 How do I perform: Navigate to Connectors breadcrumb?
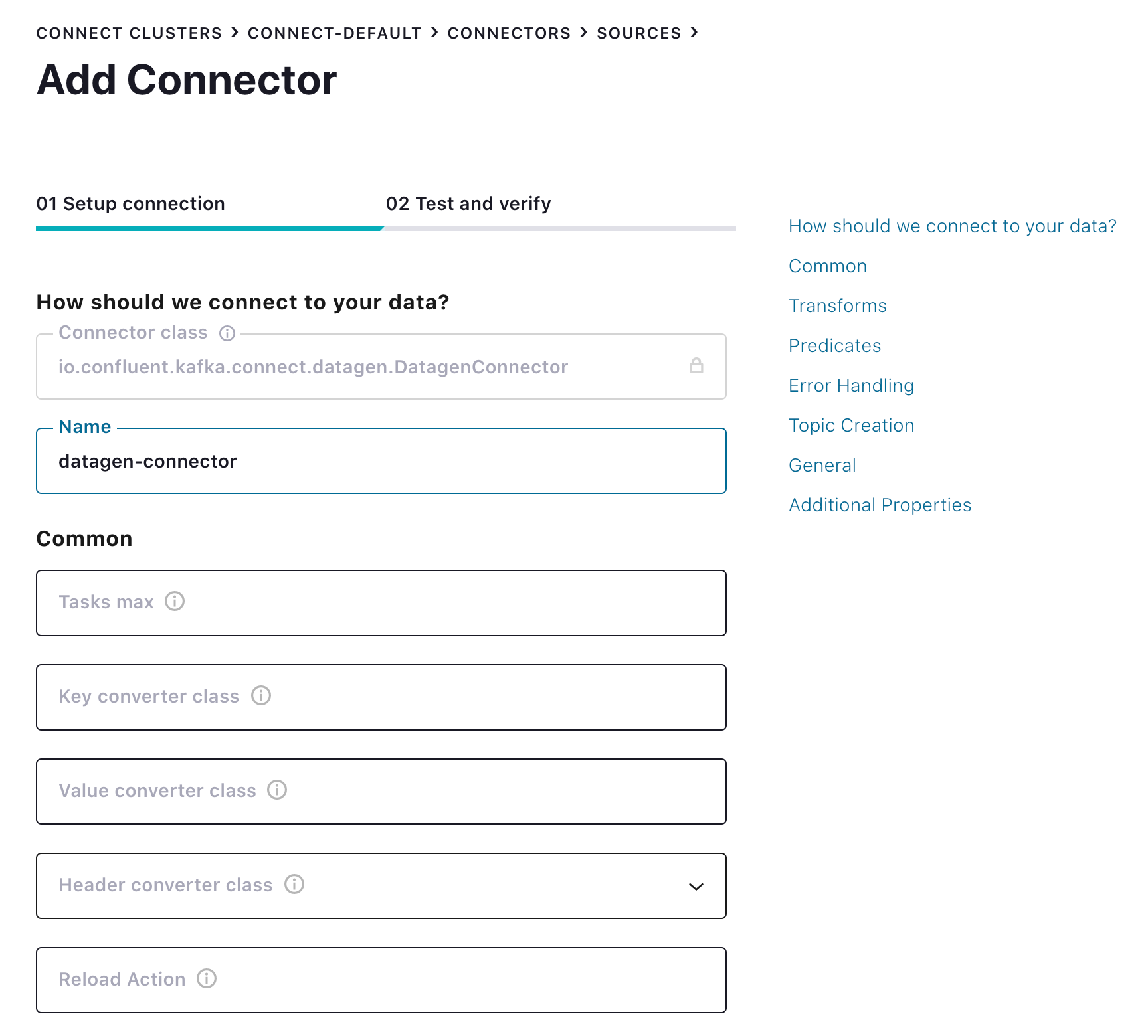(x=509, y=33)
